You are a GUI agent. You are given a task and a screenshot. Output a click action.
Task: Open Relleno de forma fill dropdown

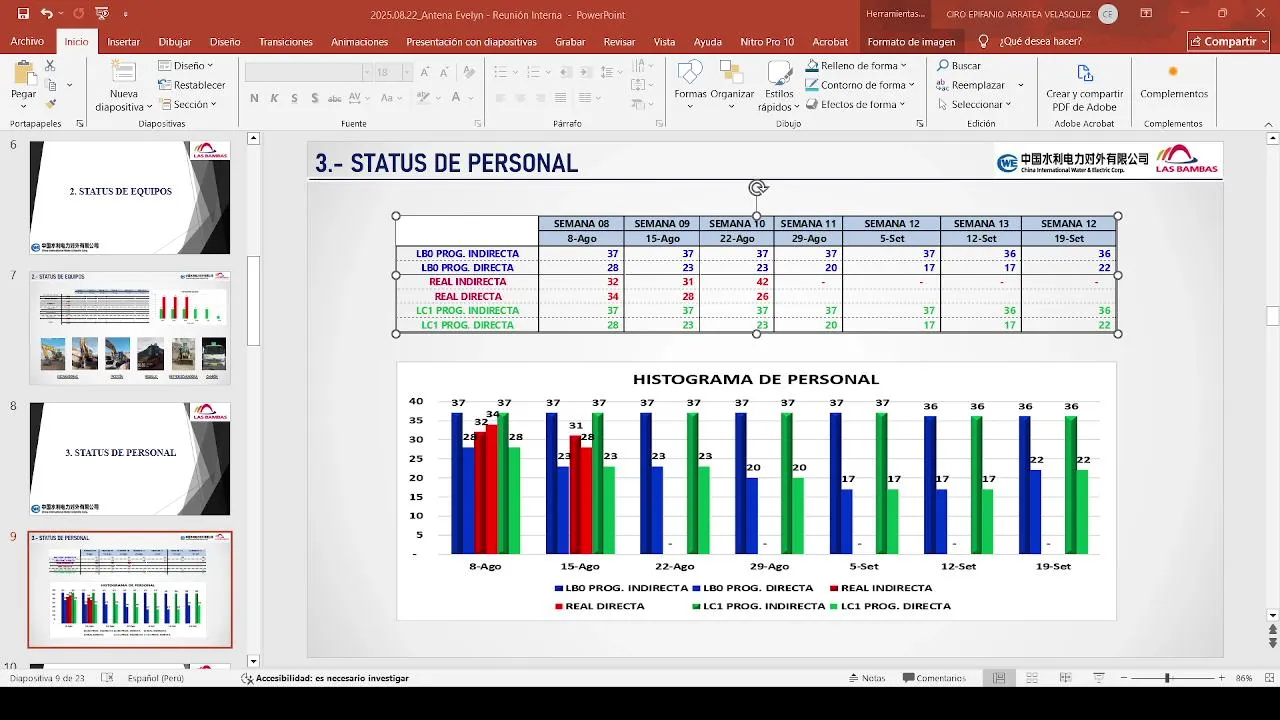855,66
